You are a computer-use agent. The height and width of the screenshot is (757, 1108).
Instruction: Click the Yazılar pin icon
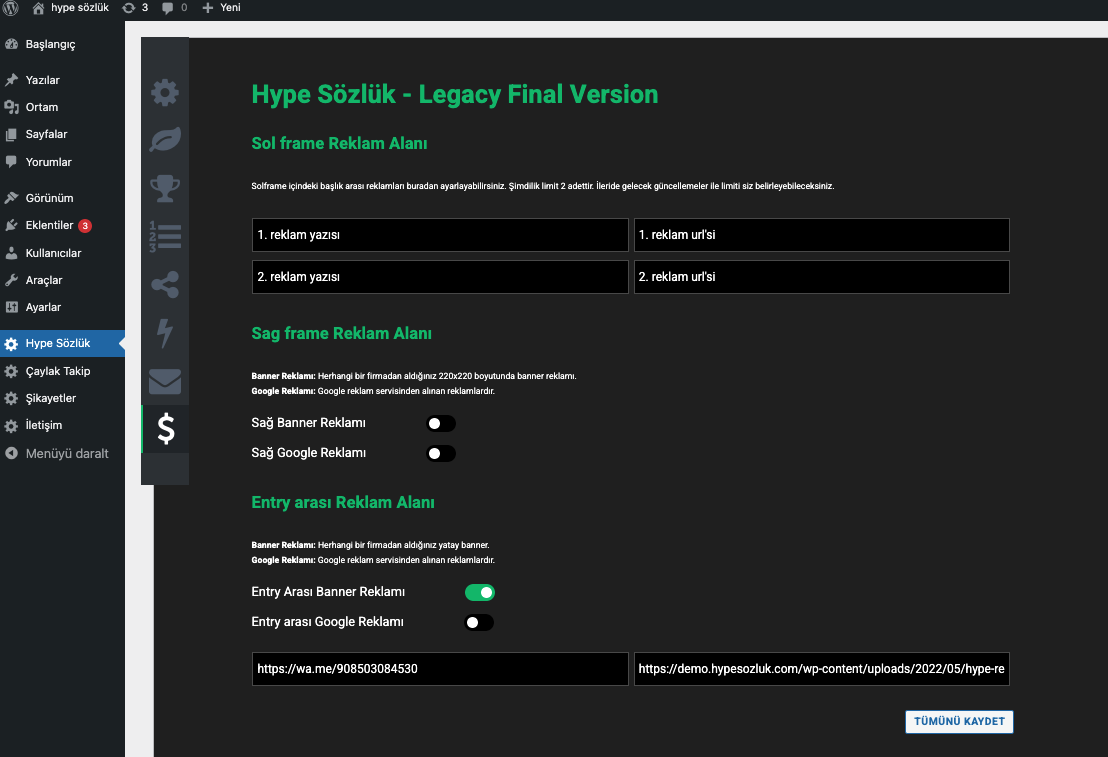(x=11, y=80)
